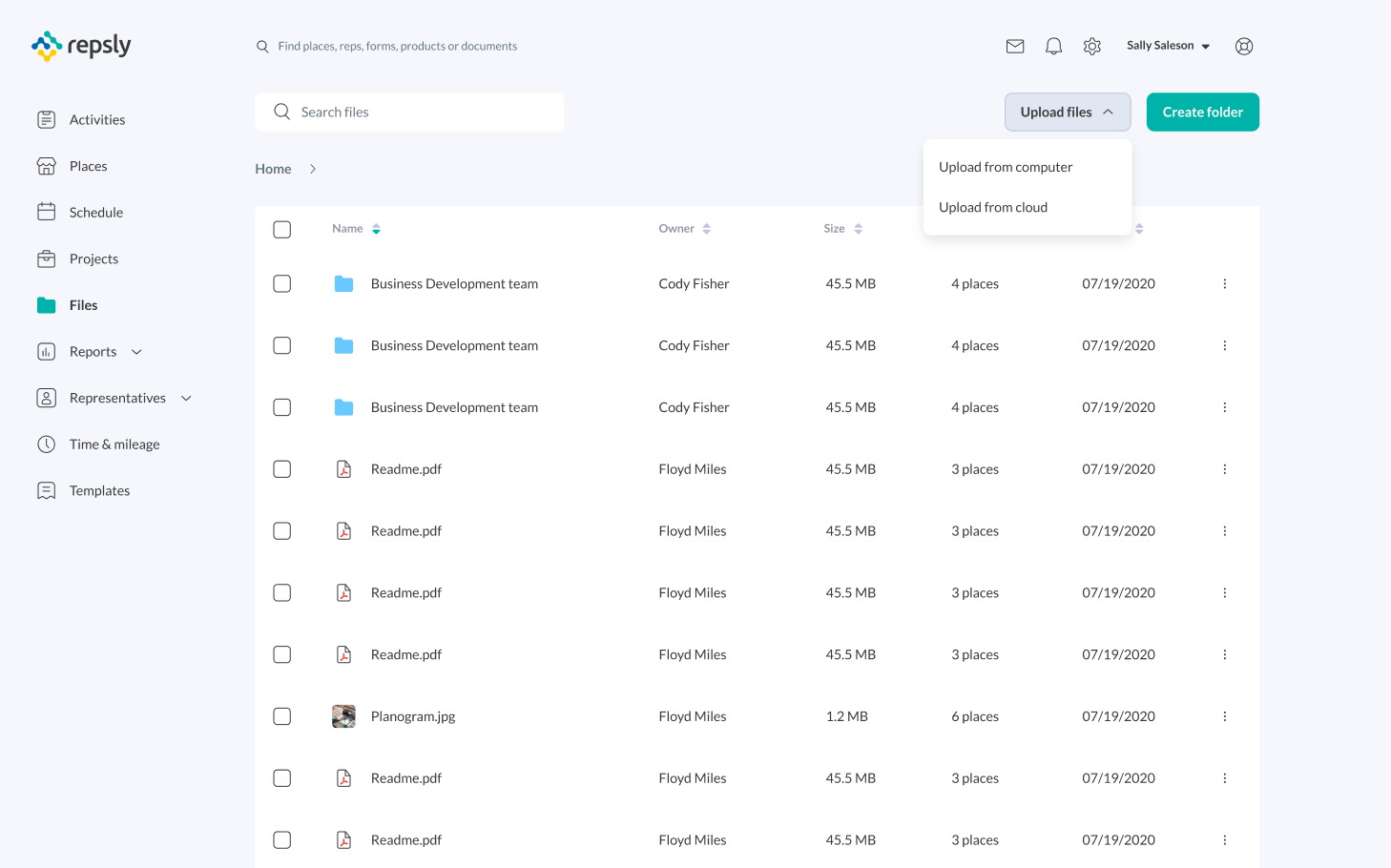Open the settings gear icon
1391x868 pixels.
tap(1092, 46)
